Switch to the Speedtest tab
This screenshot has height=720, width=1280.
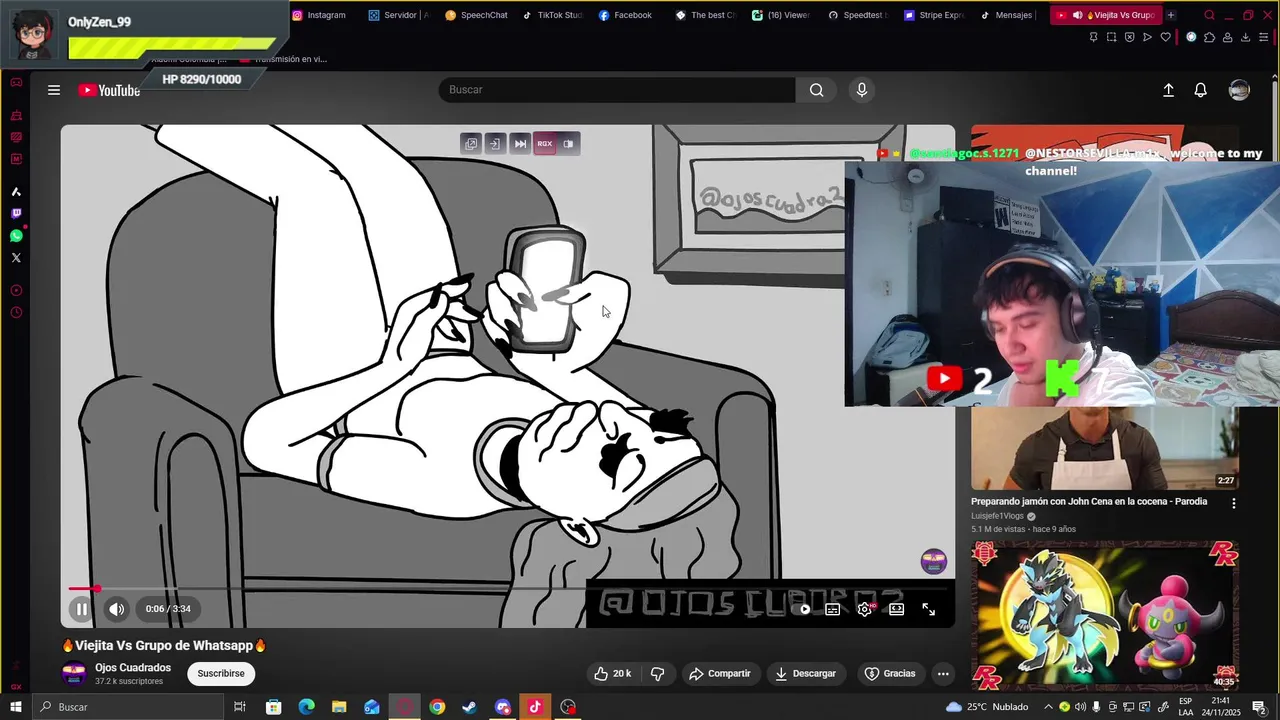pyautogui.click(x=857, y=15)
